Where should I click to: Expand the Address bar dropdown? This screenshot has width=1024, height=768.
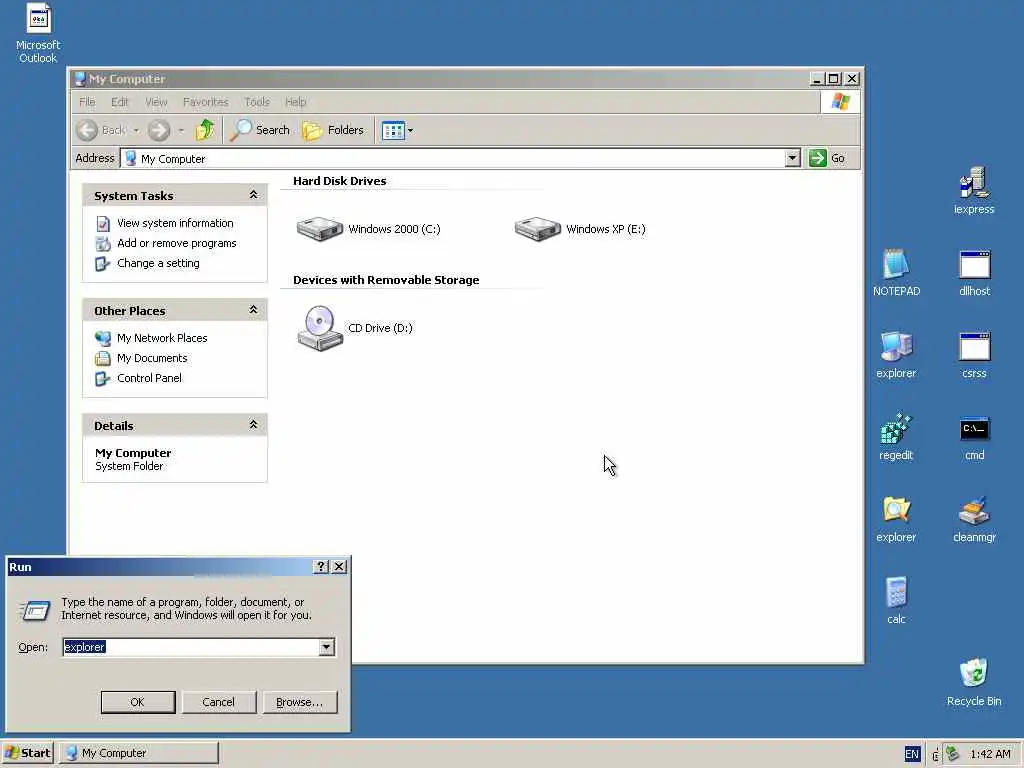792,158
